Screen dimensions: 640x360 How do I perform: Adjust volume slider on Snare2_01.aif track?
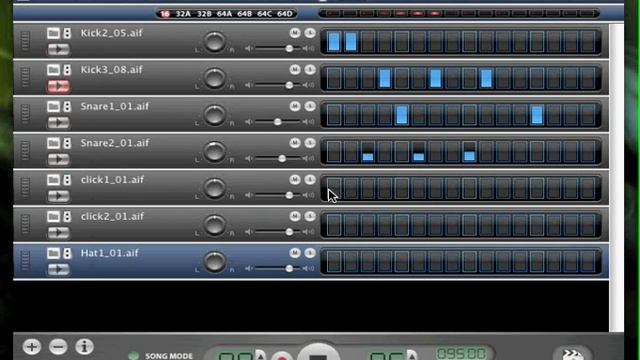(x=282, y=159)
